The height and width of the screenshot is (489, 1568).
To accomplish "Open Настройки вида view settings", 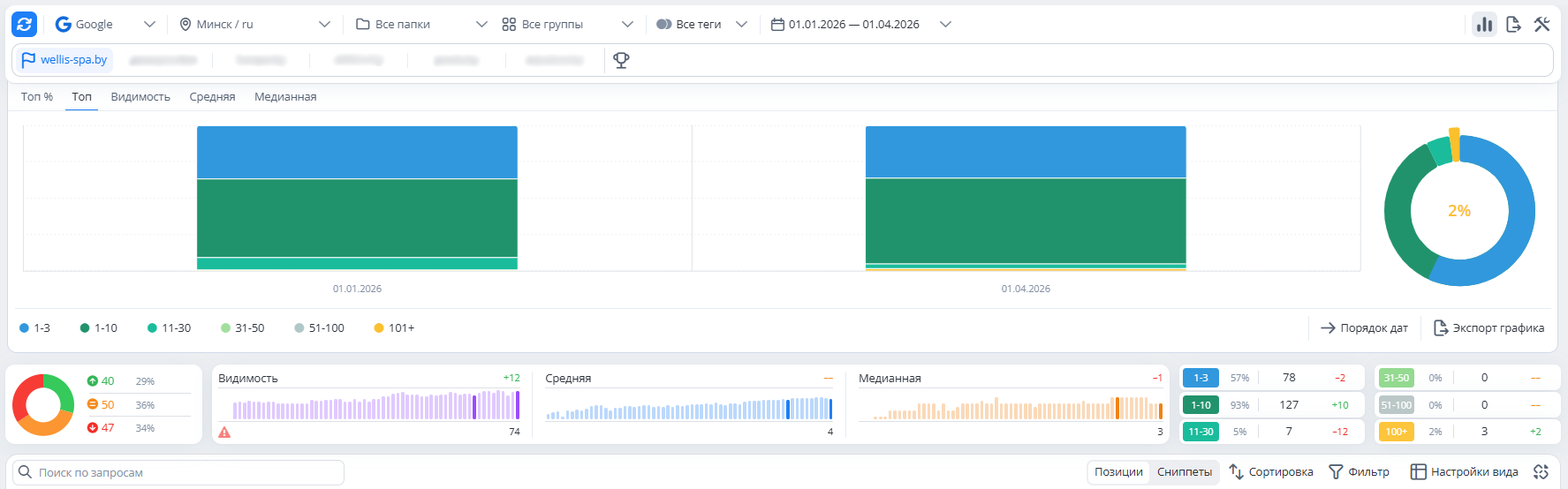I will (1465, 472).
